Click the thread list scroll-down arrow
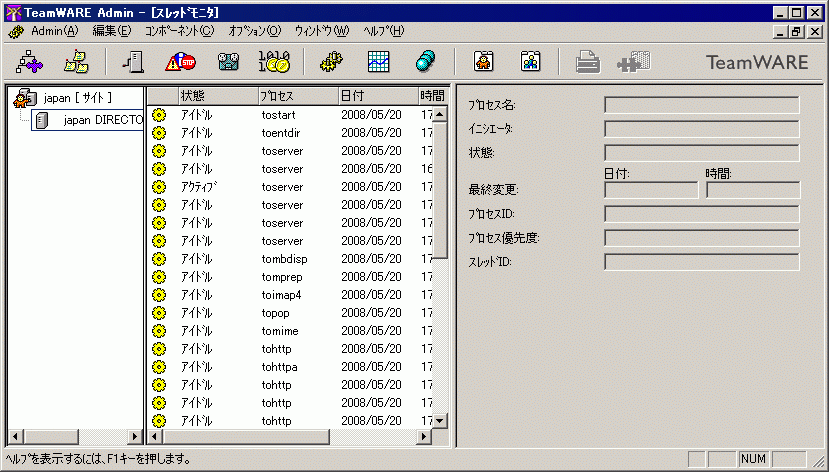This screenshot has height=472, width=829. click(x=440, y=421)
